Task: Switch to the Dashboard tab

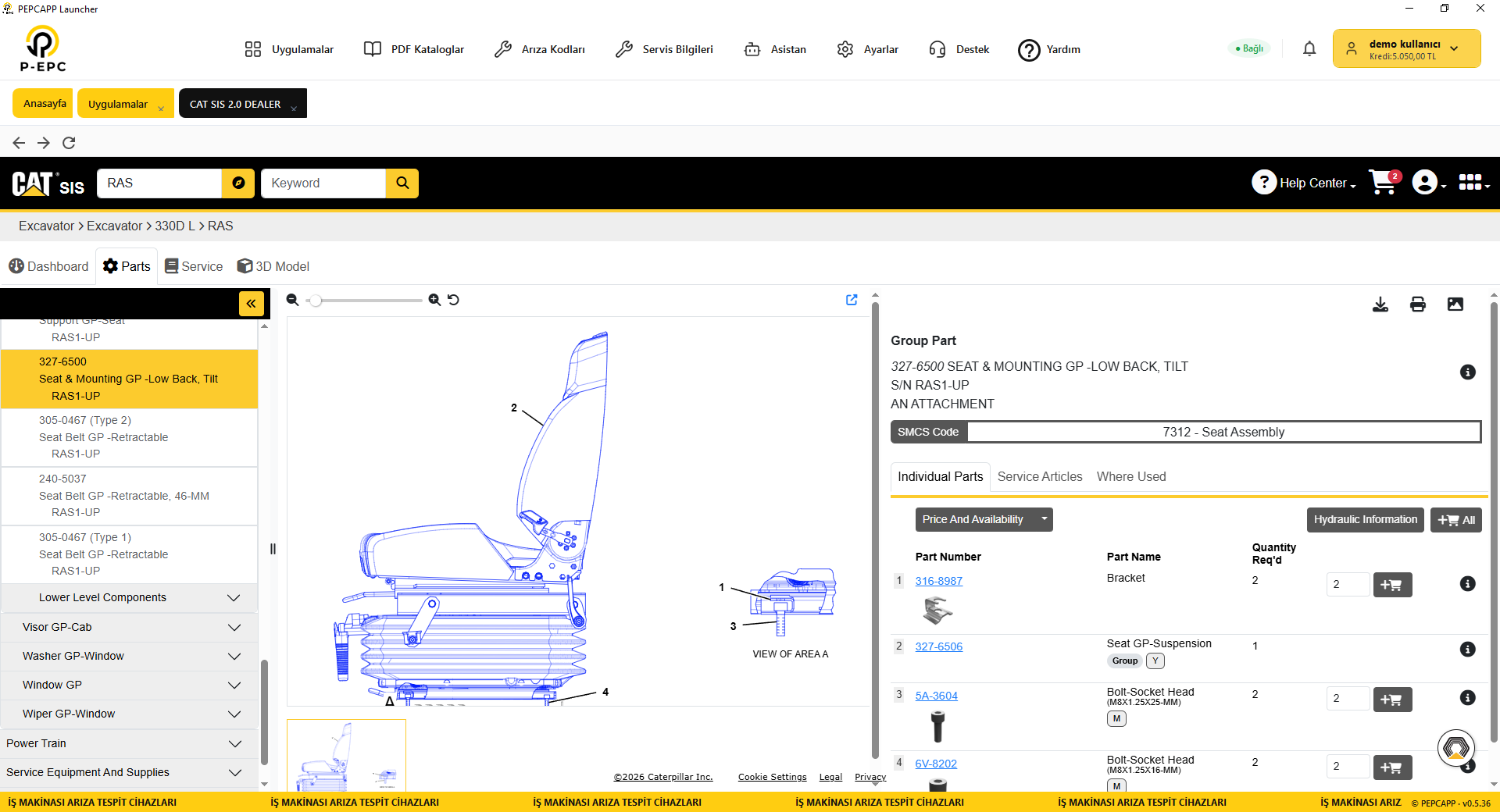Action: [x=48, y=267]
